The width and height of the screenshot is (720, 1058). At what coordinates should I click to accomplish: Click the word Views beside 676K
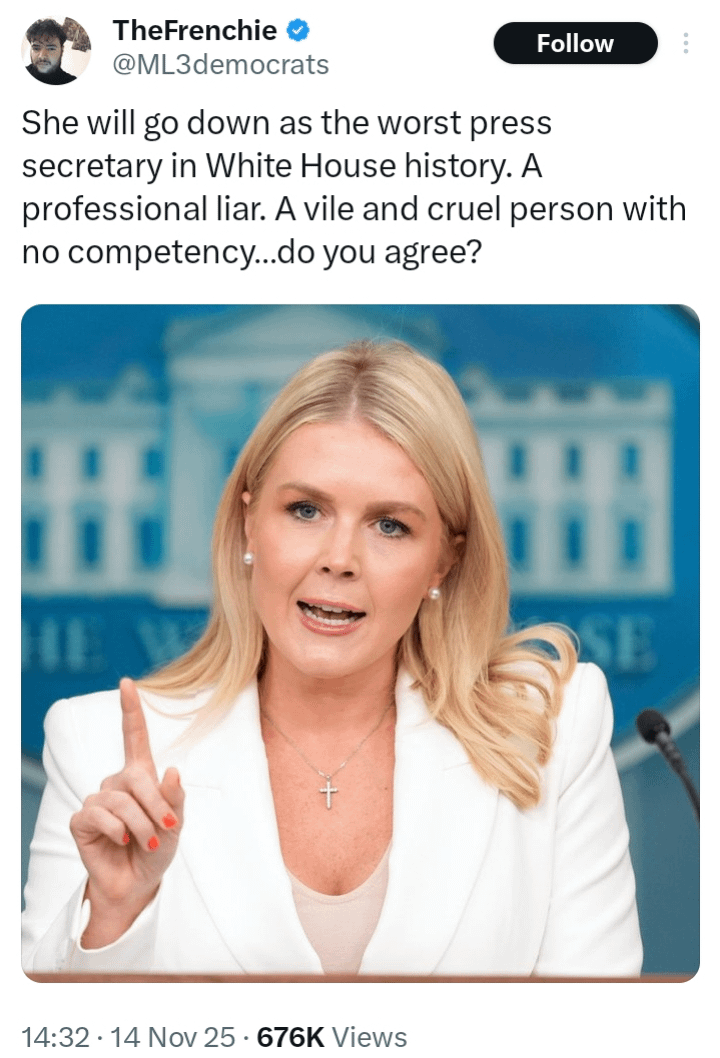370,1036
